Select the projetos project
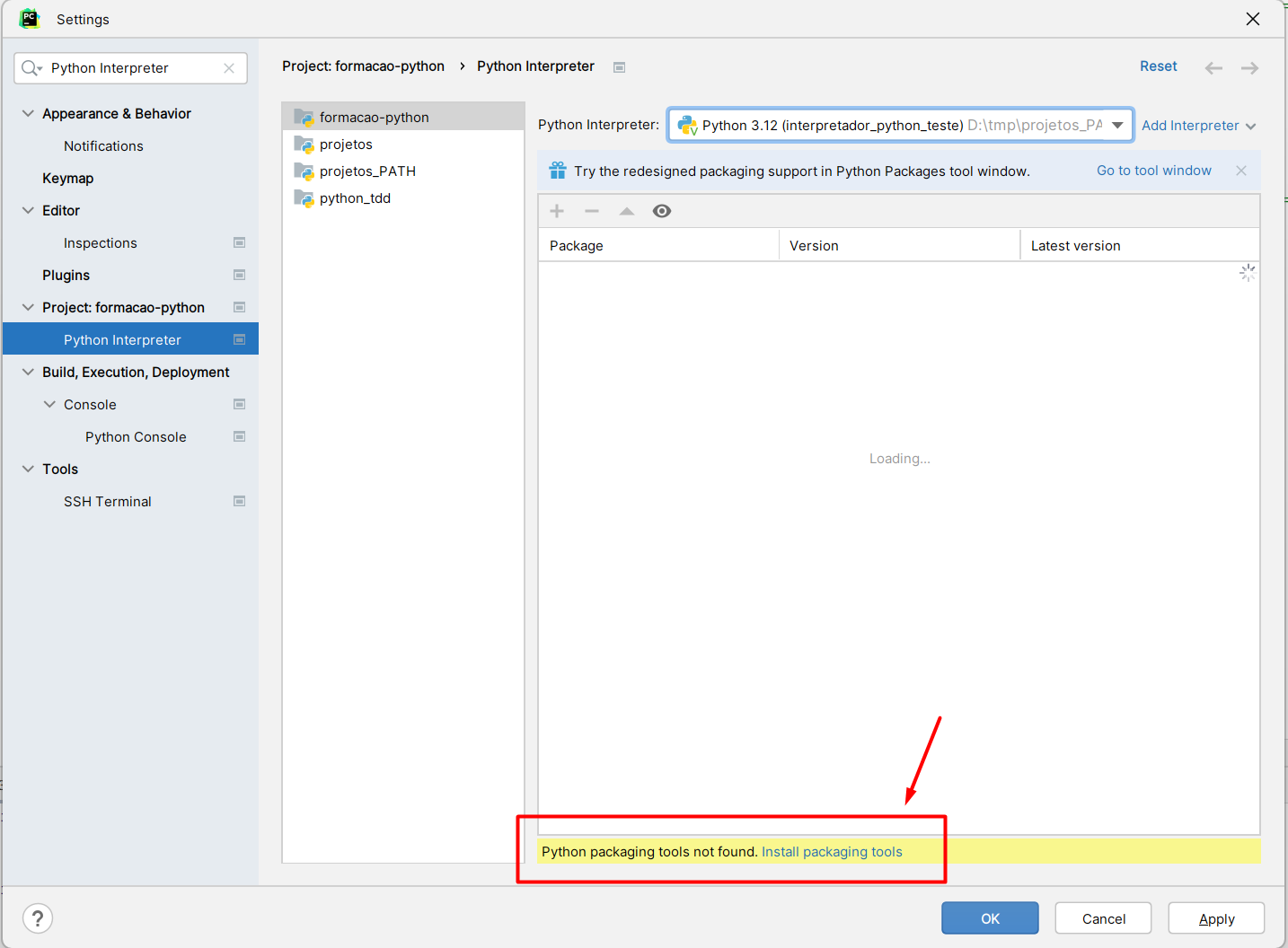The height and width of the screenshot is (948, 1288). click(403, 145)
